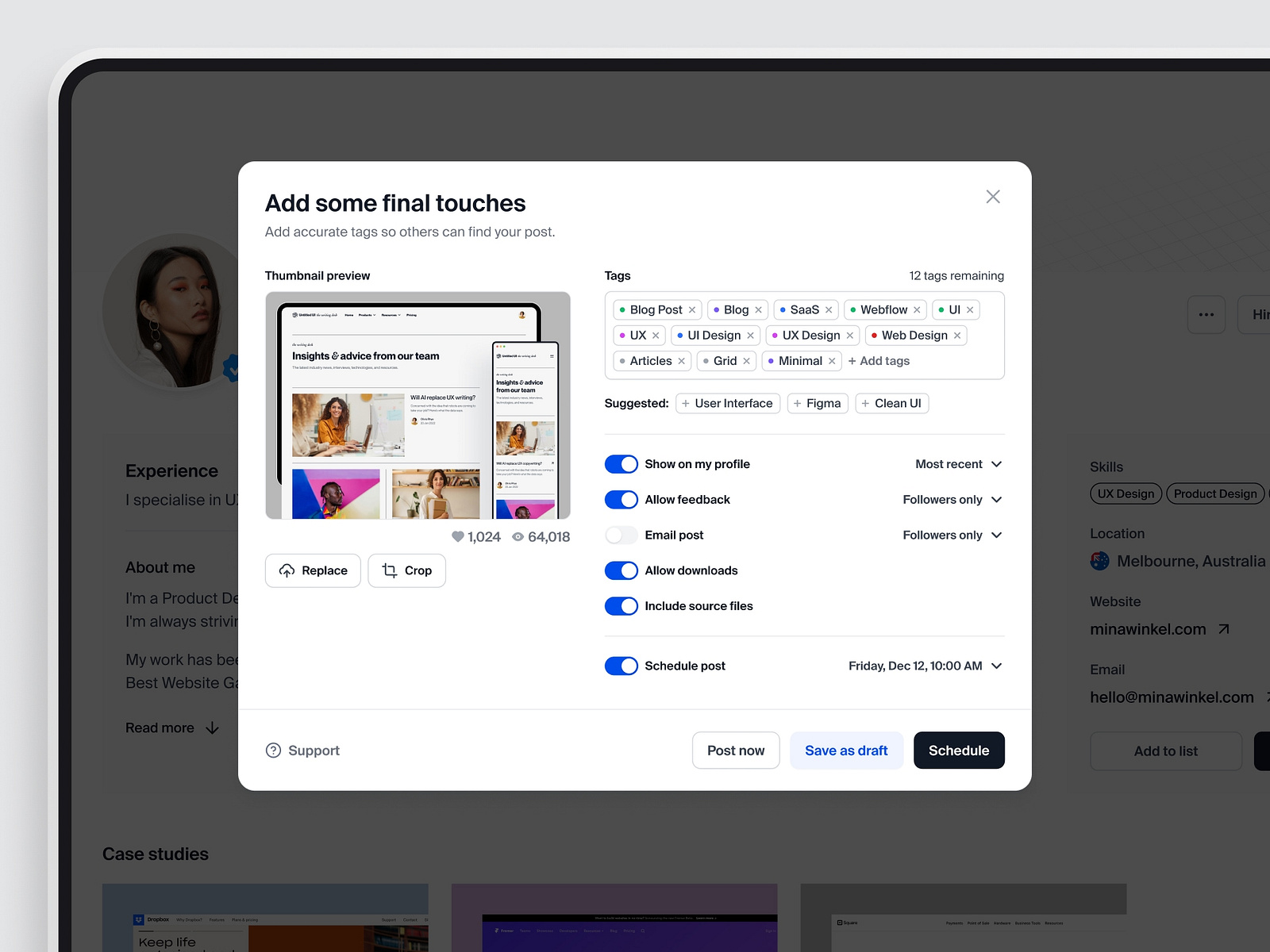Screen dimensions: 1270x952
Task: Open the Square case study thumbnail
Action: [x=964, y=918]
